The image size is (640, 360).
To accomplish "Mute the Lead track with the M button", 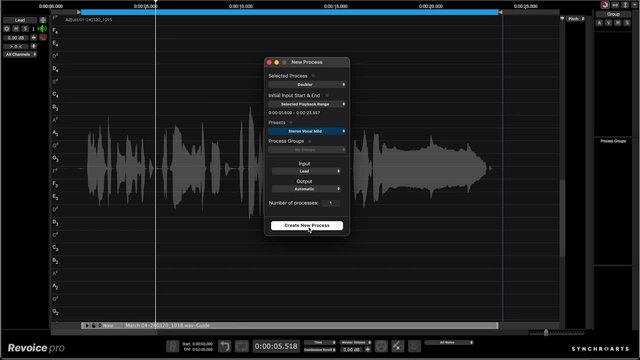I will pyautogui.click(x=16, y=29).
